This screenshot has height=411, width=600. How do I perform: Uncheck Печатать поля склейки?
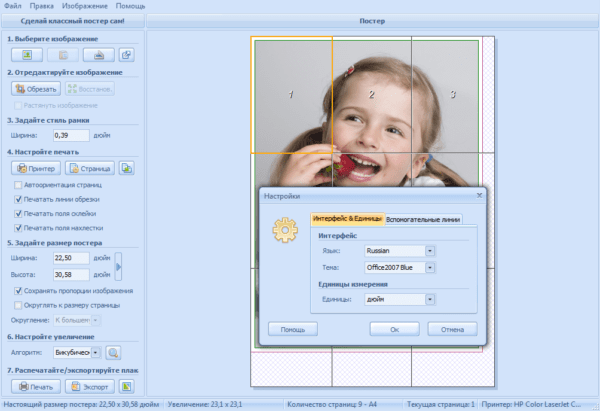(19, 213)
